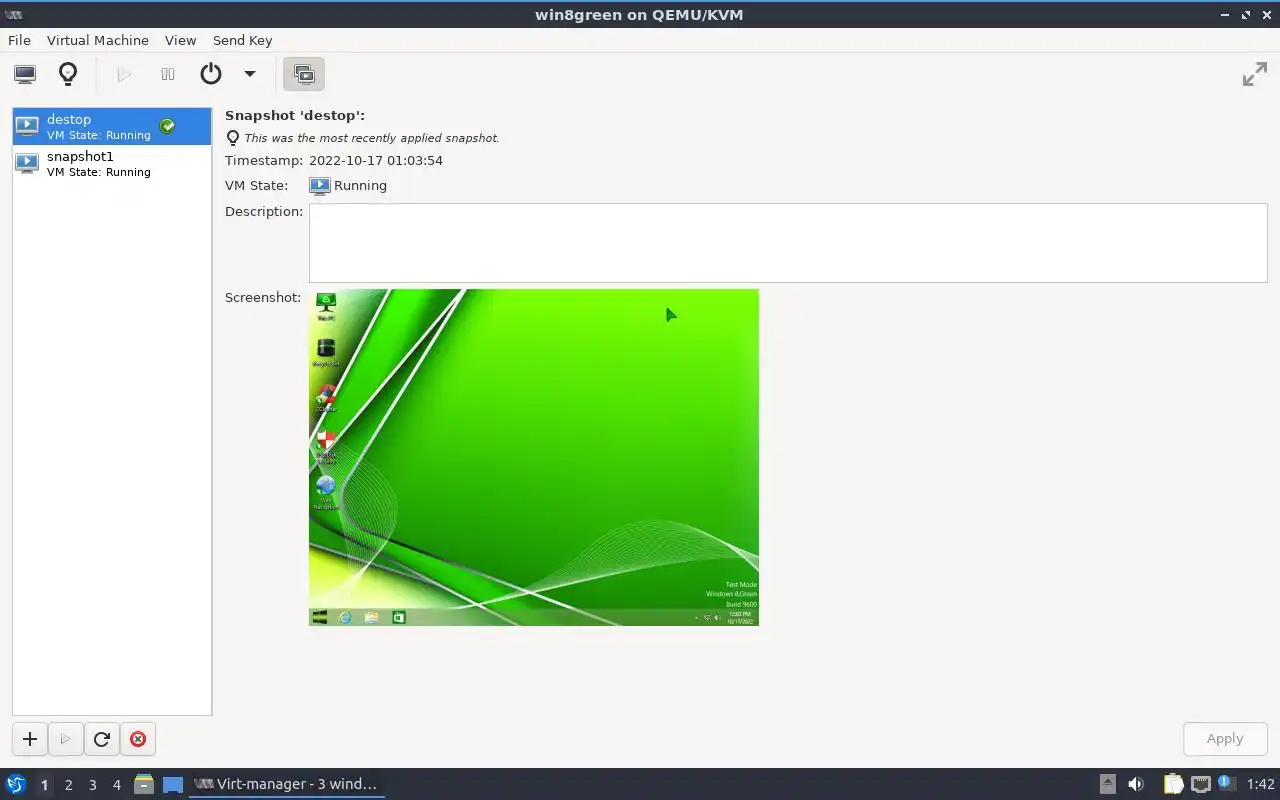Click the network tray icon

tap(1201, 784)
